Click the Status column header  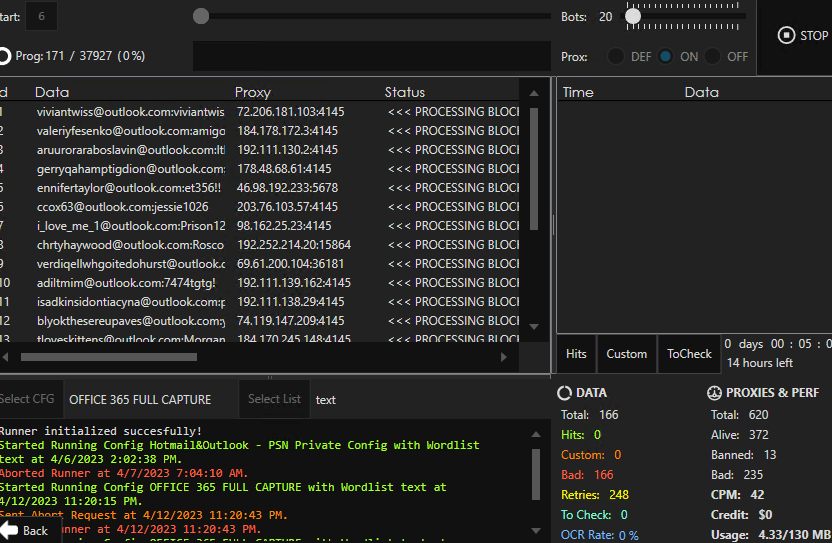pos(405,92)
